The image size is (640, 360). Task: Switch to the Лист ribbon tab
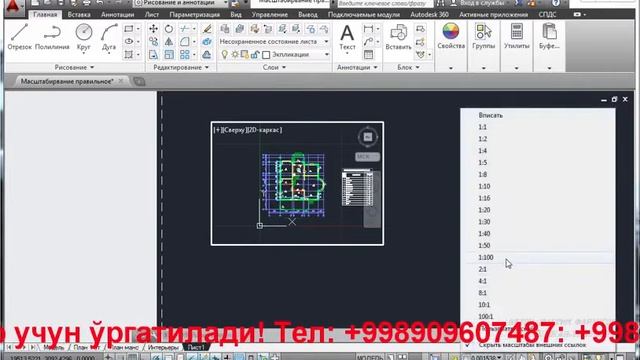(151, 14)
